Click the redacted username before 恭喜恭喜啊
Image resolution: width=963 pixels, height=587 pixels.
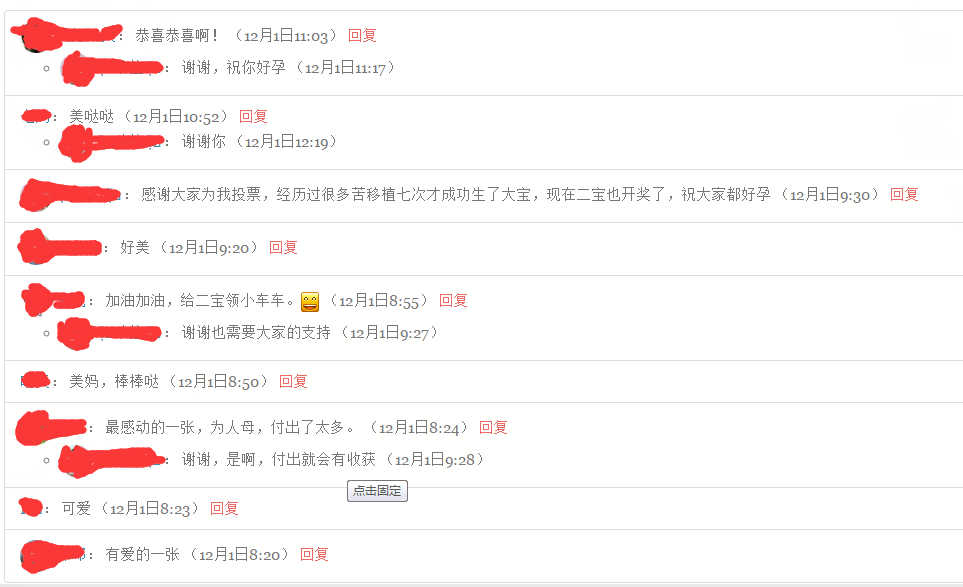coord(67,34)
